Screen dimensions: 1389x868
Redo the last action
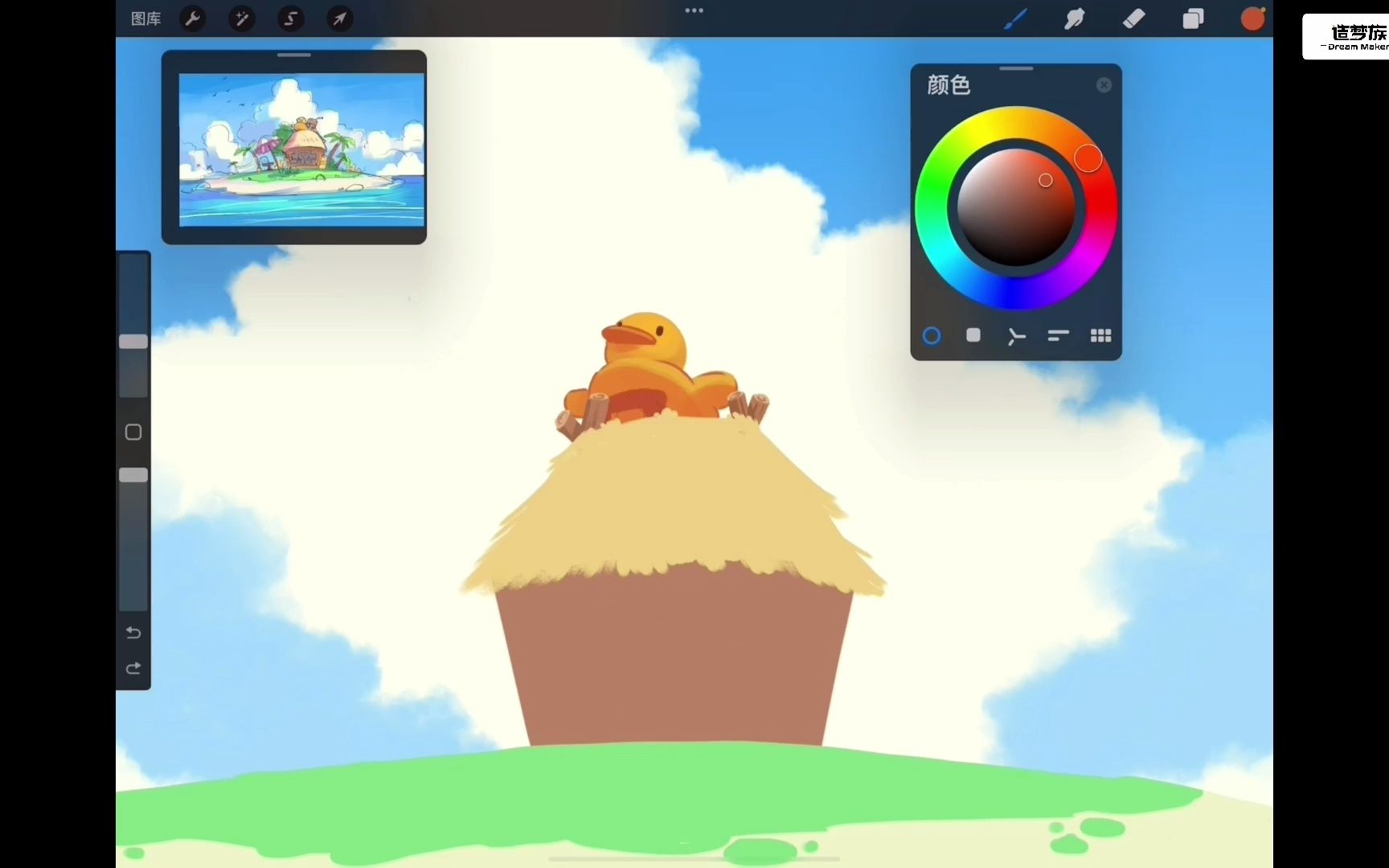tap(133, 668)
